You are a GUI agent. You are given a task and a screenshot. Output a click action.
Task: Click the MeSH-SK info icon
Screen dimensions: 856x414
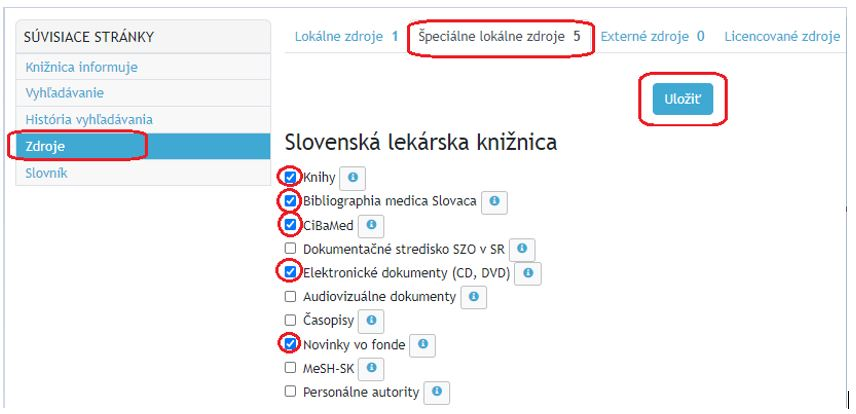click(371, 368)
